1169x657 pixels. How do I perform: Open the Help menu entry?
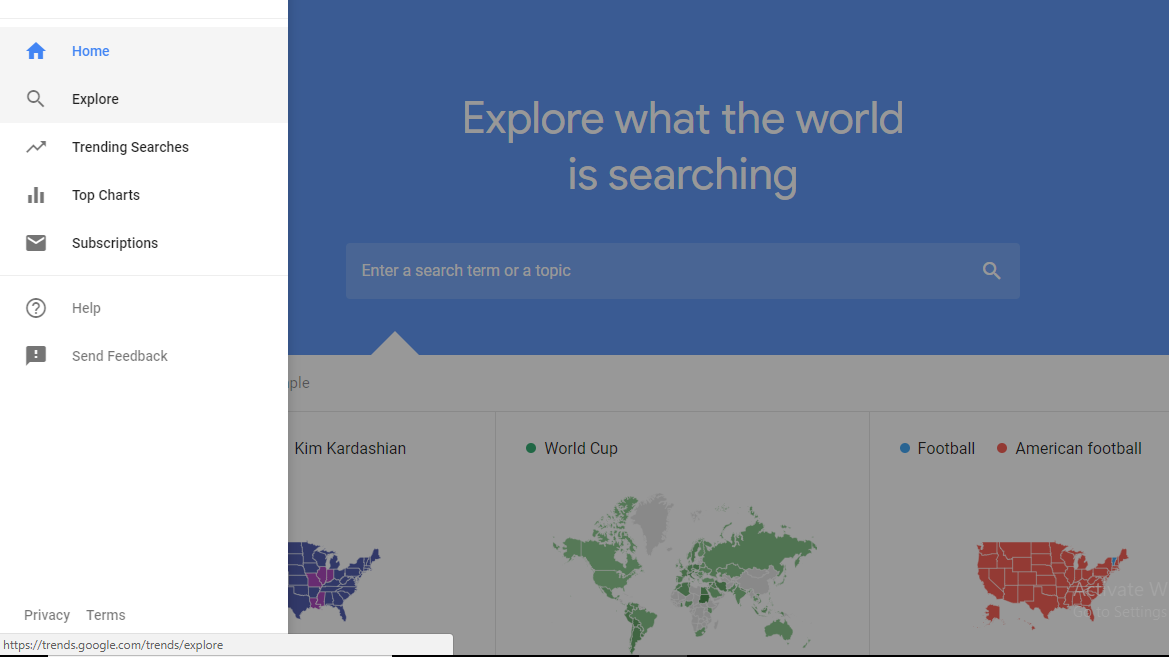coord(144,308)
